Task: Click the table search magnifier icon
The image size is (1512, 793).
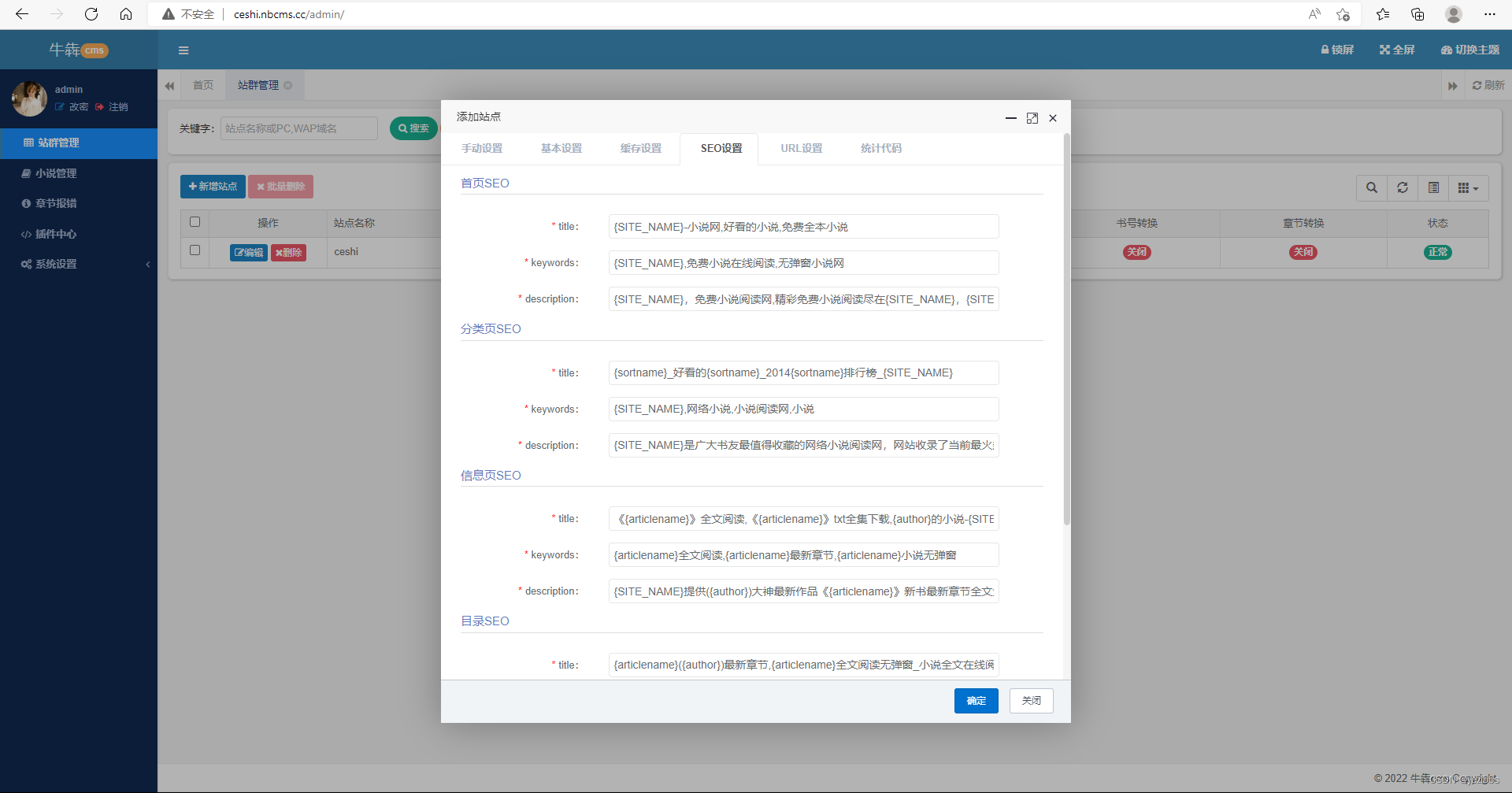Action: pyautogui.click(x=1372, y=187)
